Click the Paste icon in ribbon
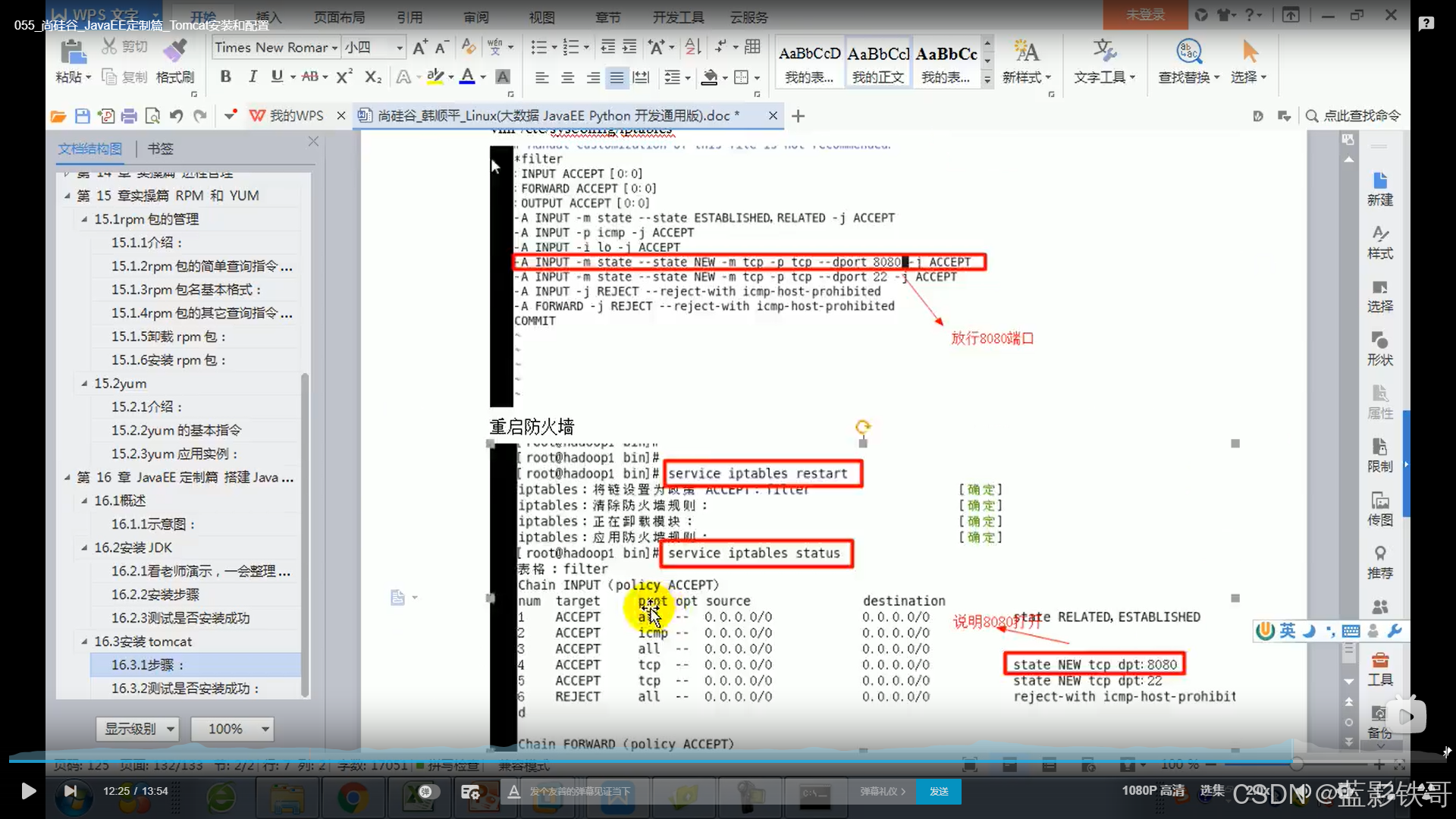The width and height of the screenshot is (1456, 819). point(73,52)
